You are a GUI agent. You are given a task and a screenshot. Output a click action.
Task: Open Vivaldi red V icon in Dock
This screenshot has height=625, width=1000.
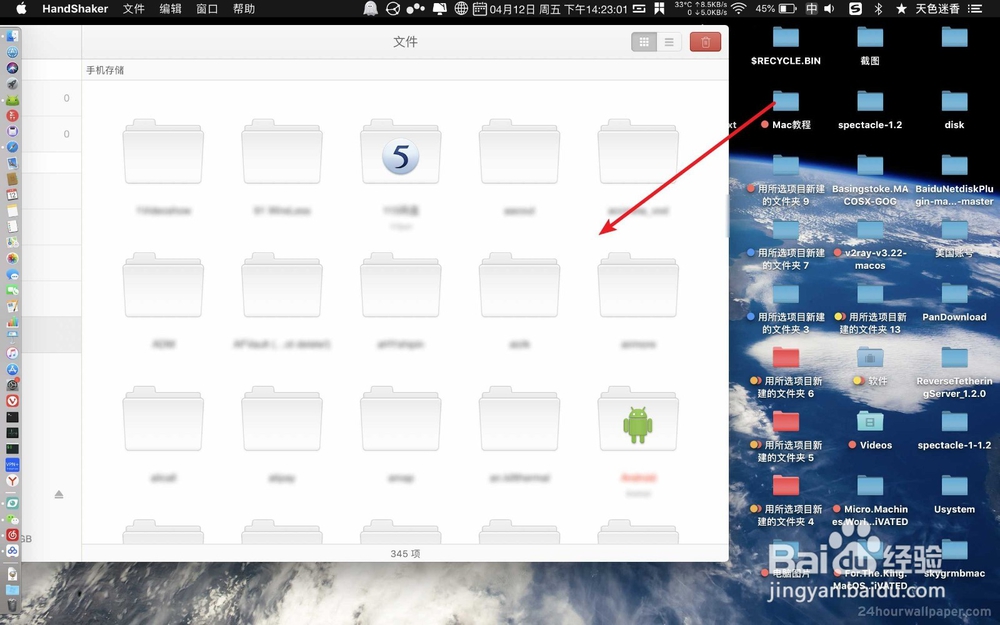click(12, 401)
